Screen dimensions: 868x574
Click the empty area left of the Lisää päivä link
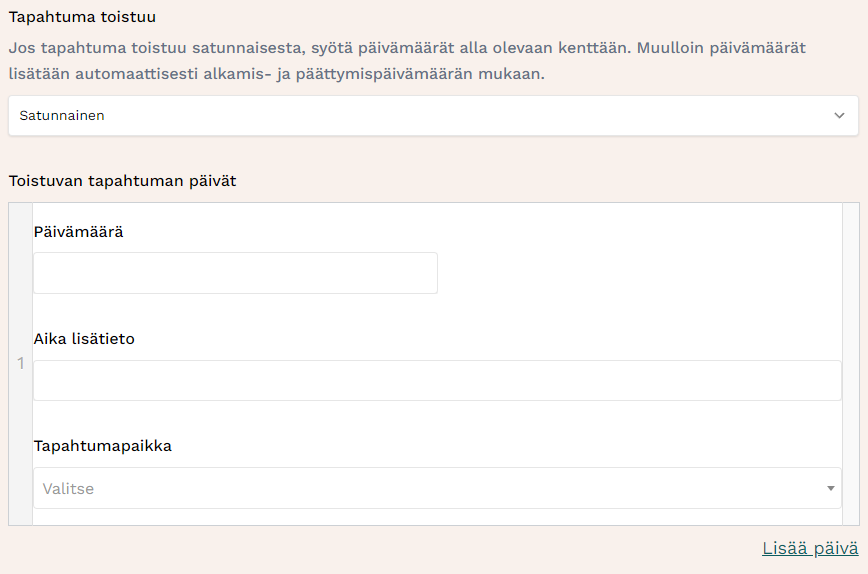pos(400,548)
